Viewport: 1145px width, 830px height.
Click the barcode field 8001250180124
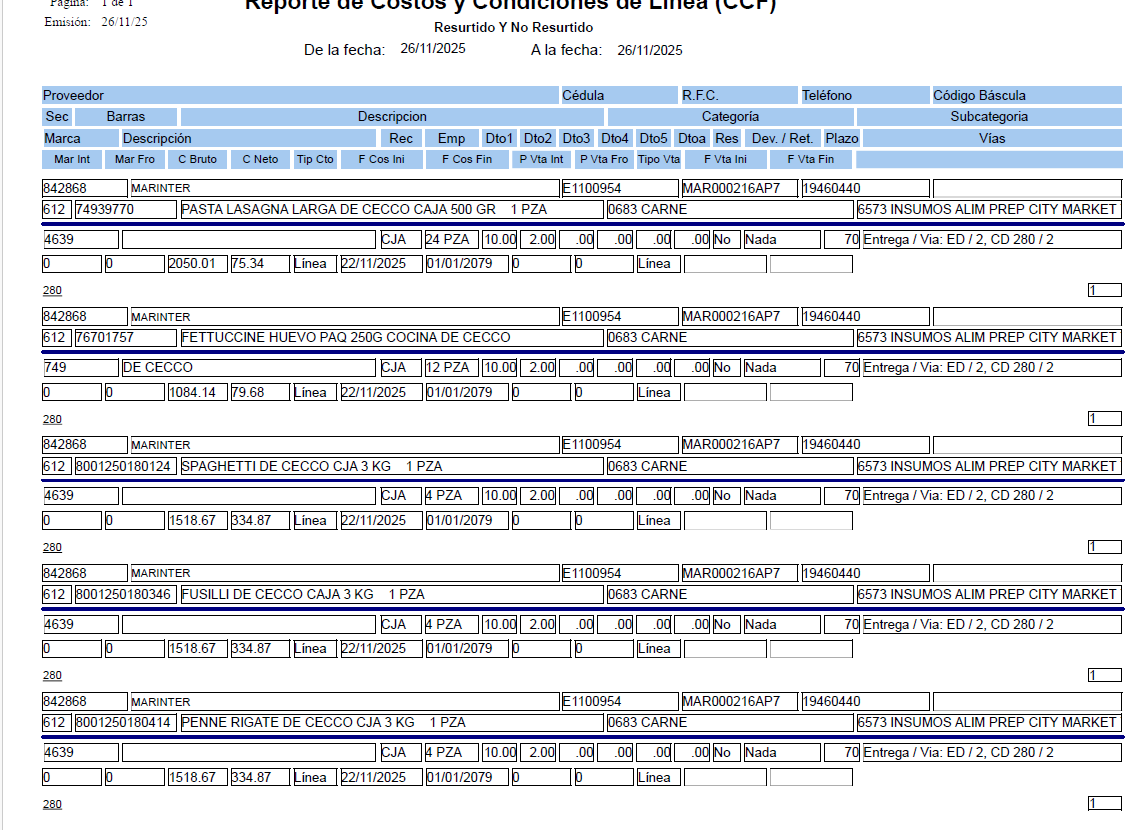[125, 466]
